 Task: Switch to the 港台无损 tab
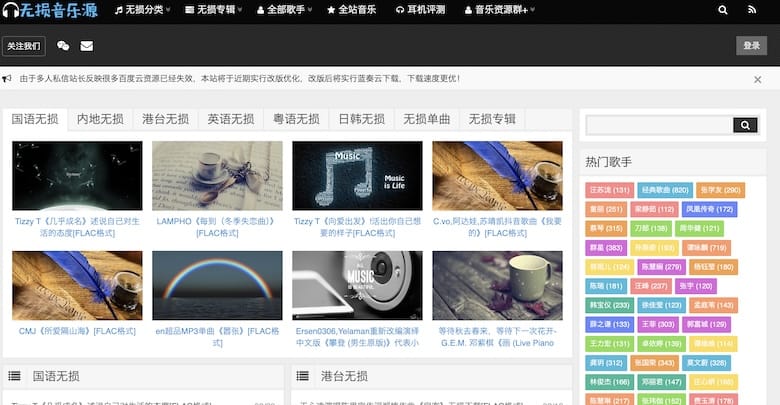tap(166, 119)
